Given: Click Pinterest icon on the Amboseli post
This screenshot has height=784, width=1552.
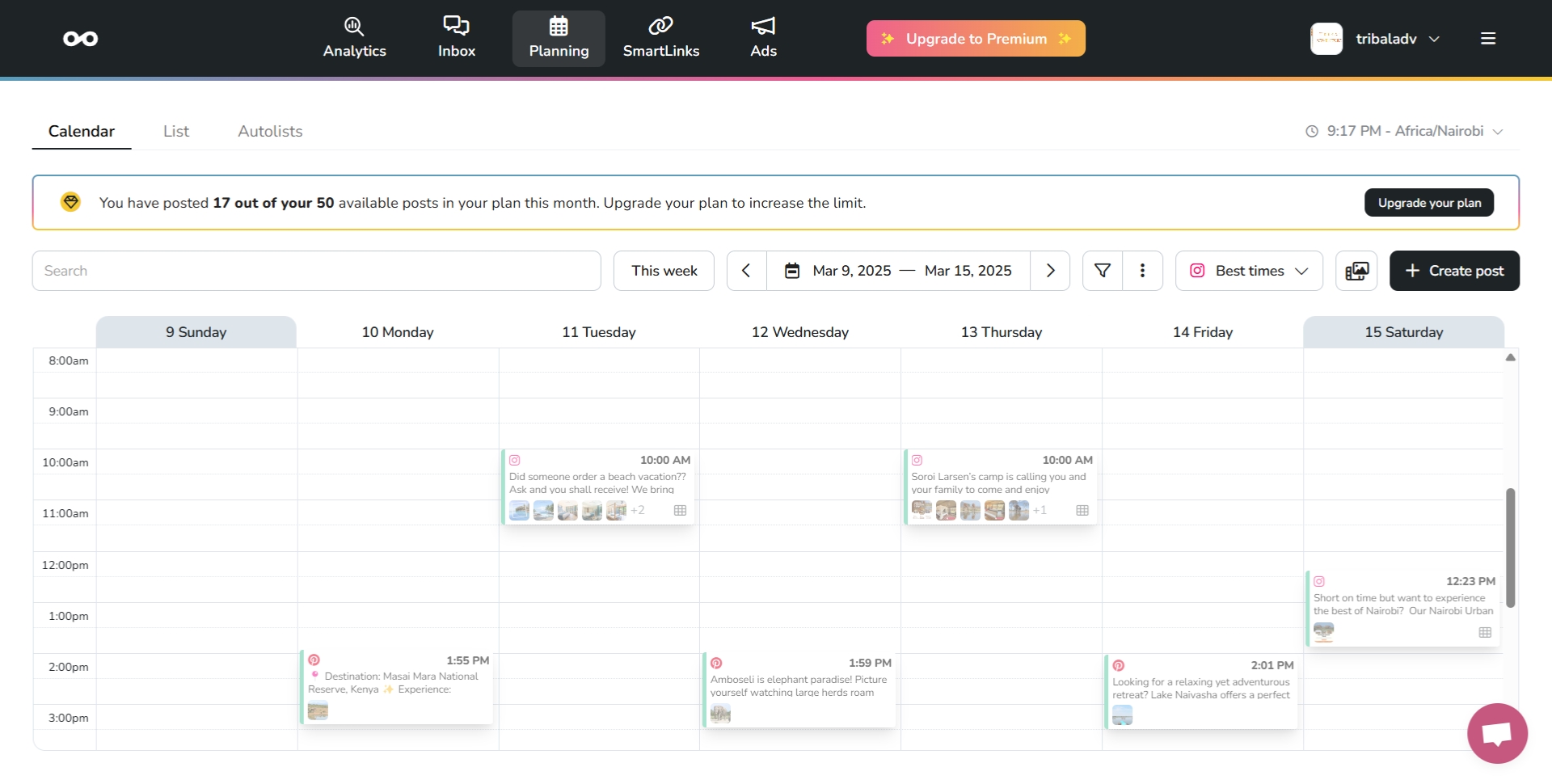Looking at the screenshot, I should 716,663.
